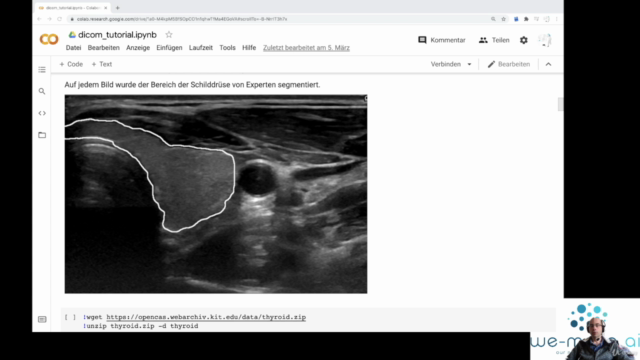Click the browser zoom magnifier icon
The height and width of the screenshot is (360, 640).
[493, 19]
